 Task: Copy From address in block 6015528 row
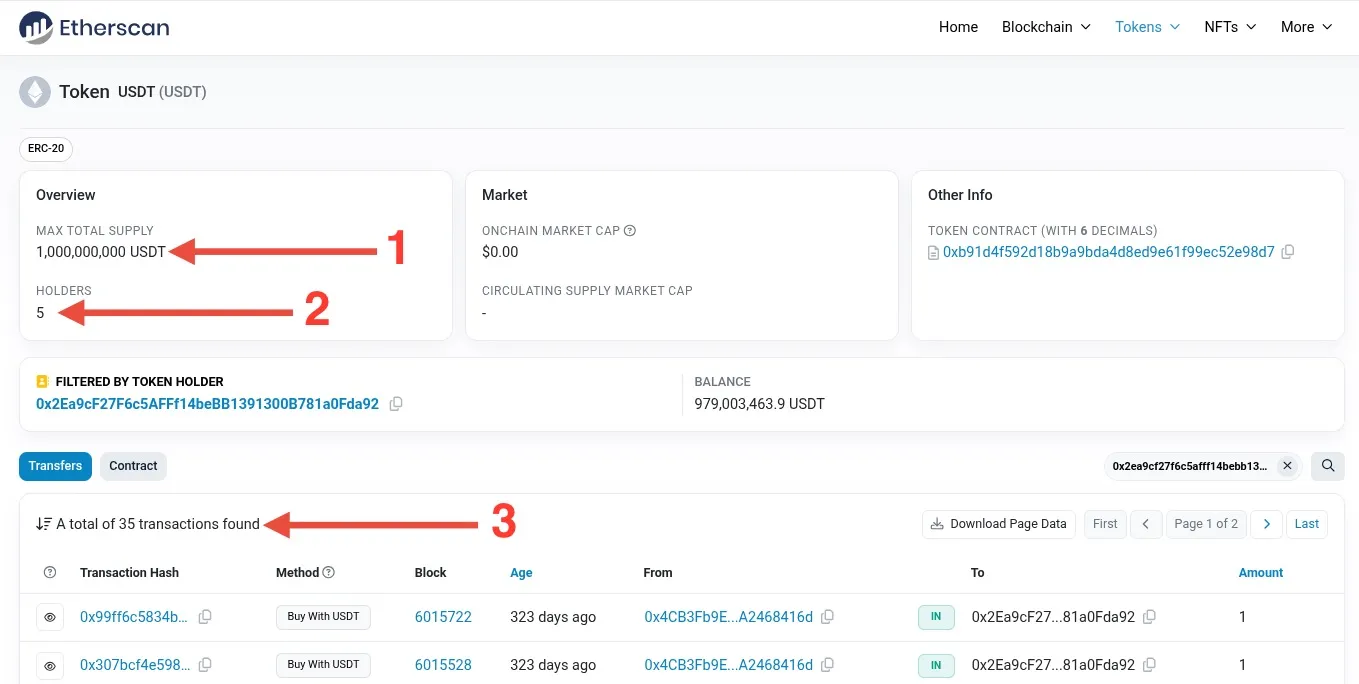828,665
